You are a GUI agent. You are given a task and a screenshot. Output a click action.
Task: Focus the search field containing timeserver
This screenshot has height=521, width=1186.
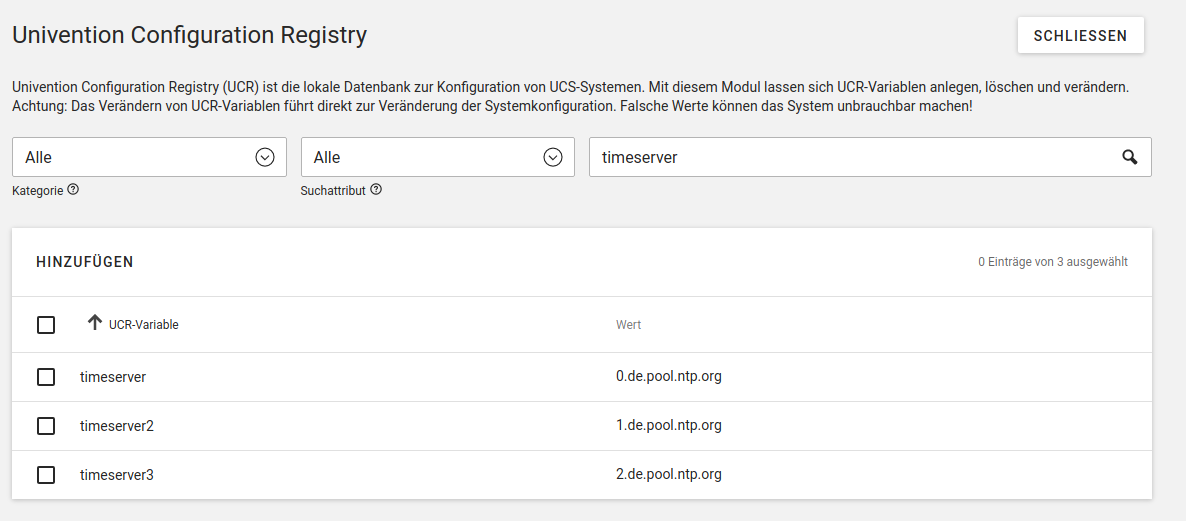[850, 157]
